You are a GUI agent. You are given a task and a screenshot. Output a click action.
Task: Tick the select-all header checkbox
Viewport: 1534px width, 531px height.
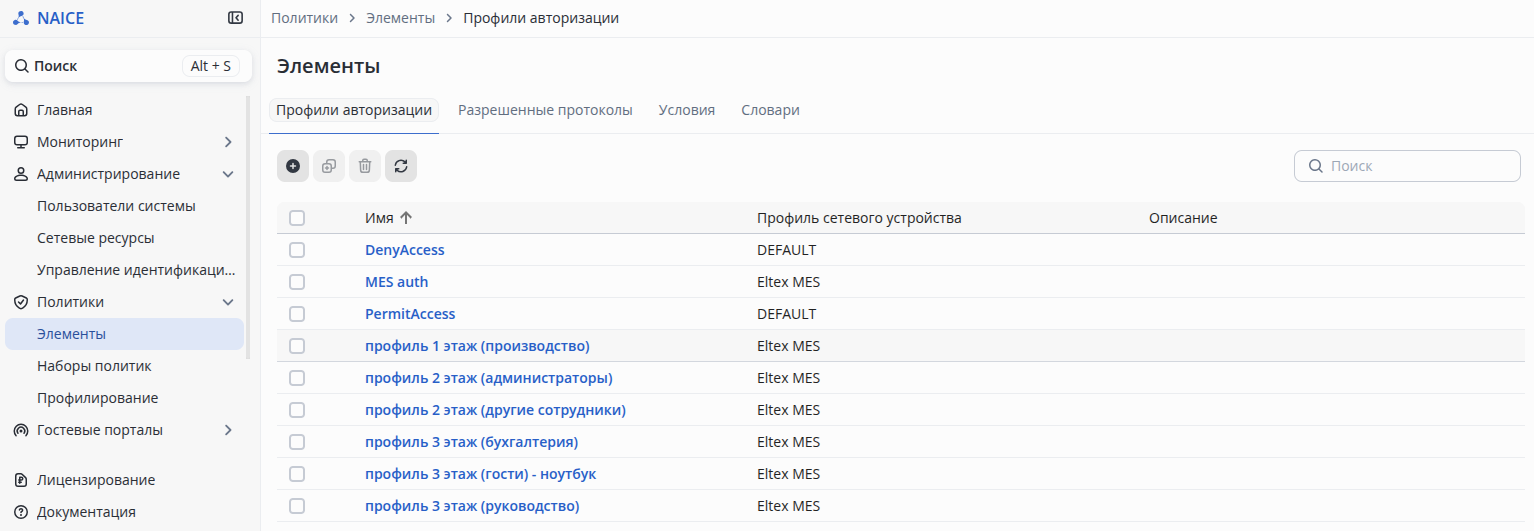click(x=297, y=218)
